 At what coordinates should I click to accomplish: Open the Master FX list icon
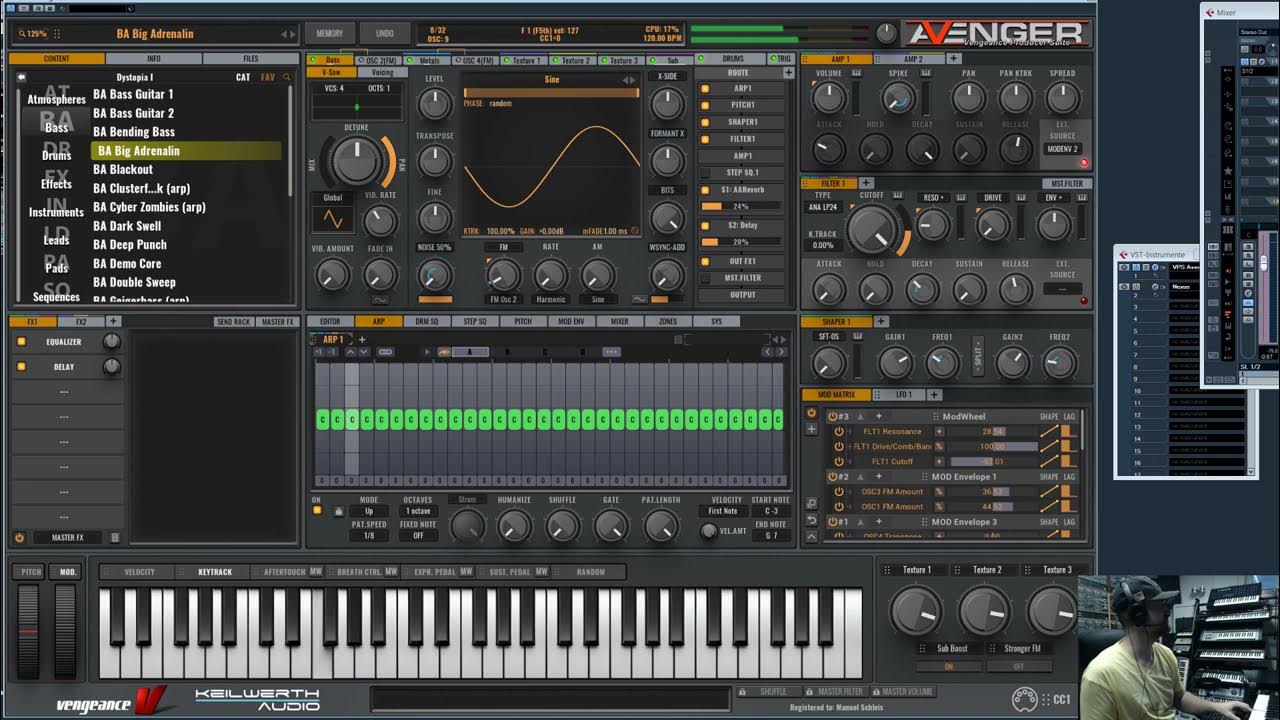click(114, 538)
